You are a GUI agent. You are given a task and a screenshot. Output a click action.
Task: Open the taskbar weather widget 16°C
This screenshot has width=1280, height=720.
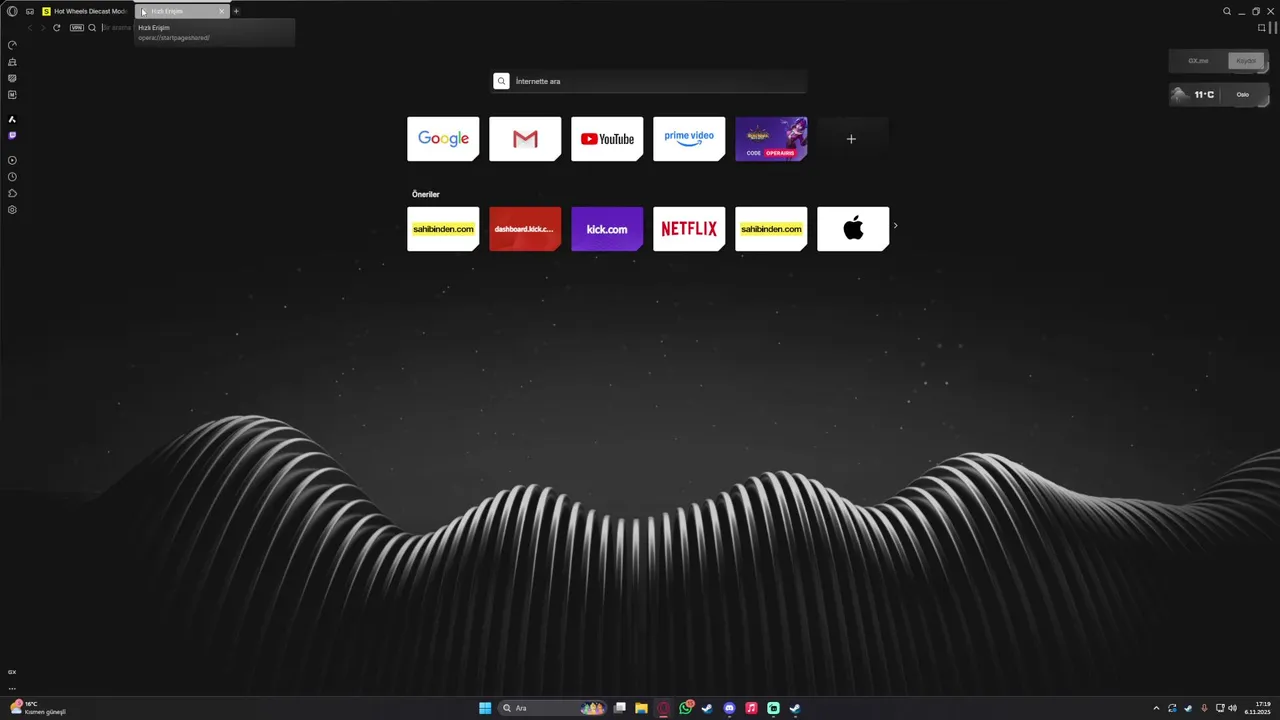pos(37,708)
